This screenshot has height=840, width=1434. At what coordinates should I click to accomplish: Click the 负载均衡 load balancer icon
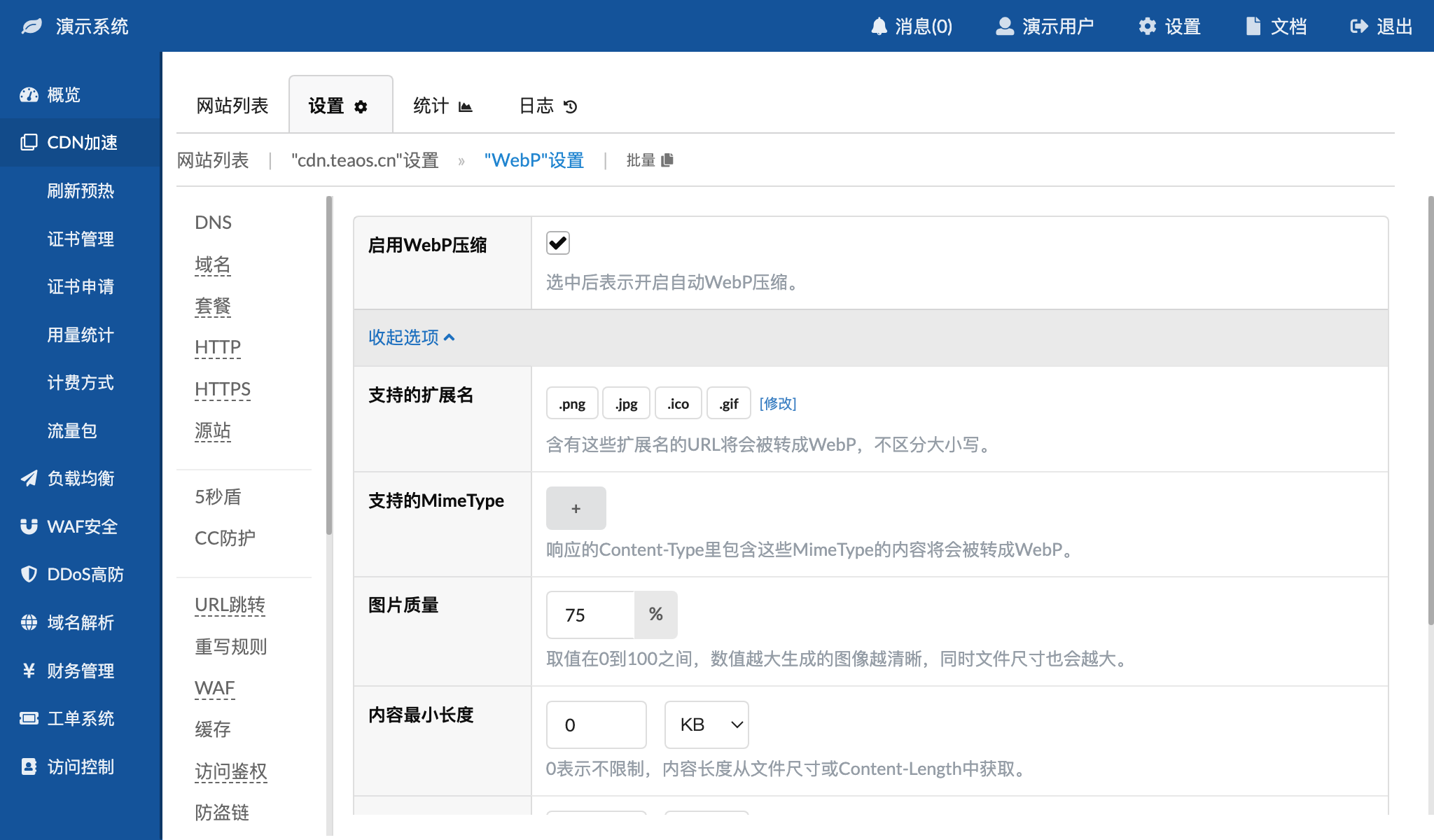pos(28,478)
